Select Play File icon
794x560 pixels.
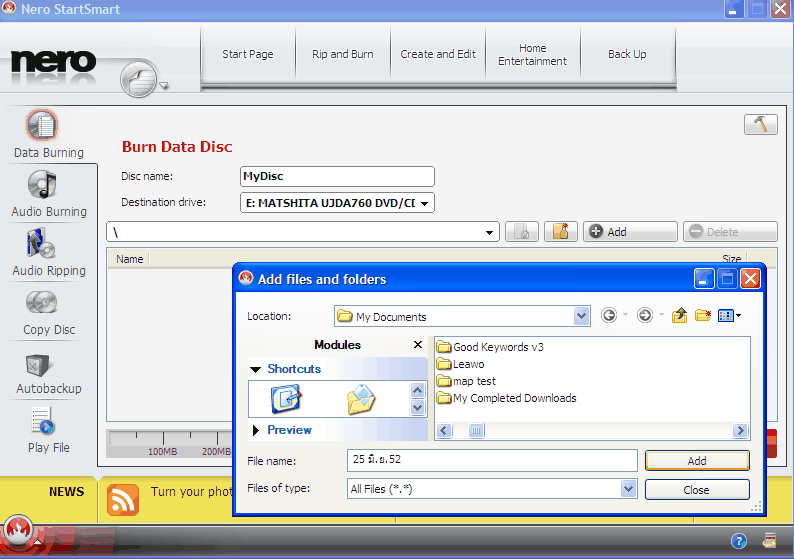pos(43,421)
